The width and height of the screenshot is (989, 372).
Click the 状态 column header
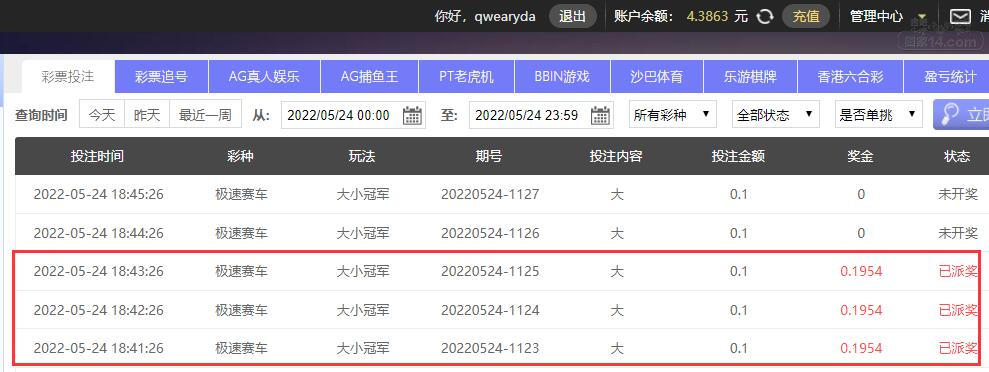(957, 156)
